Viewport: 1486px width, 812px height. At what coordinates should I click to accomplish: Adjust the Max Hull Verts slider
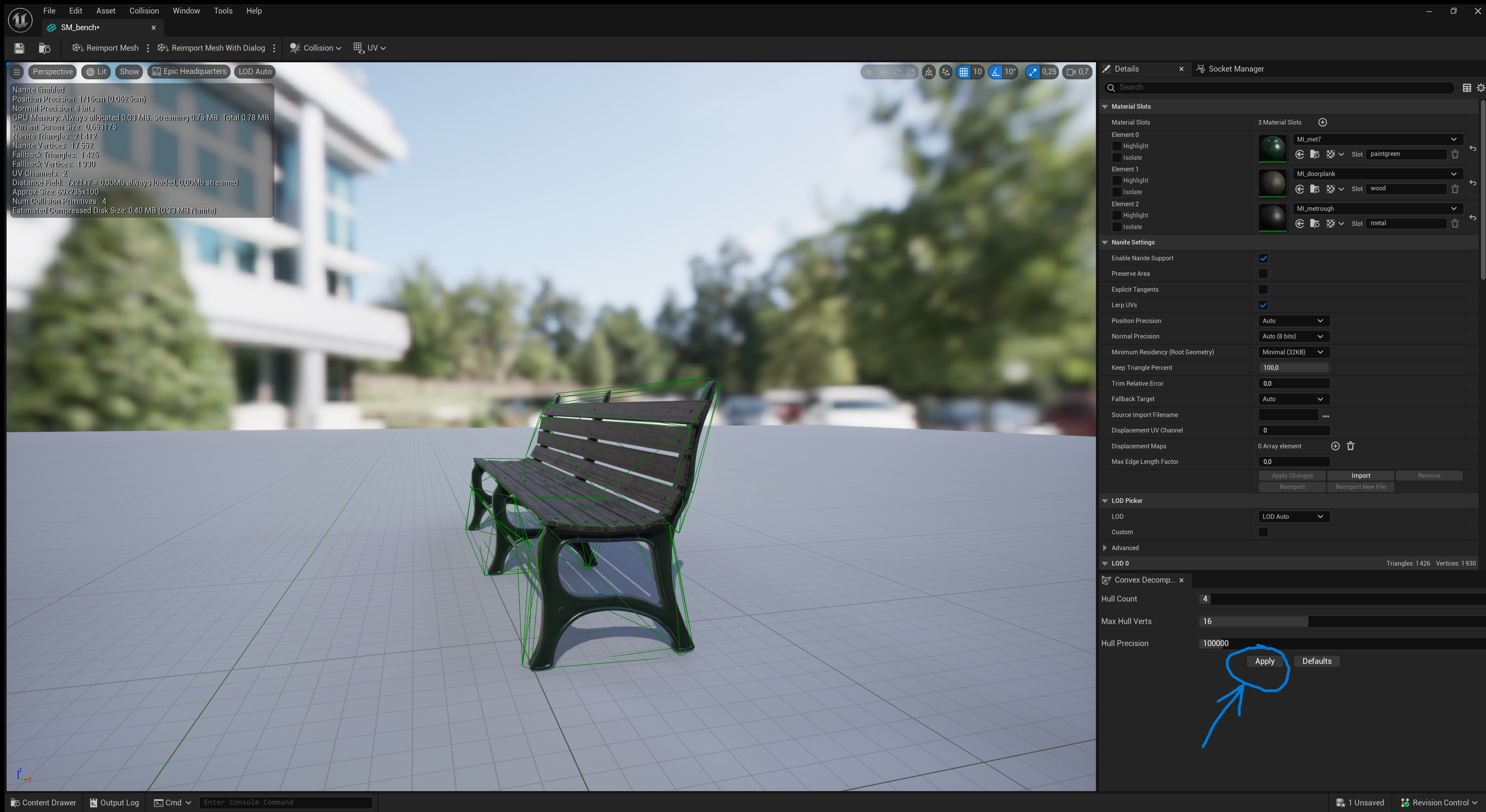point(1253,621)
